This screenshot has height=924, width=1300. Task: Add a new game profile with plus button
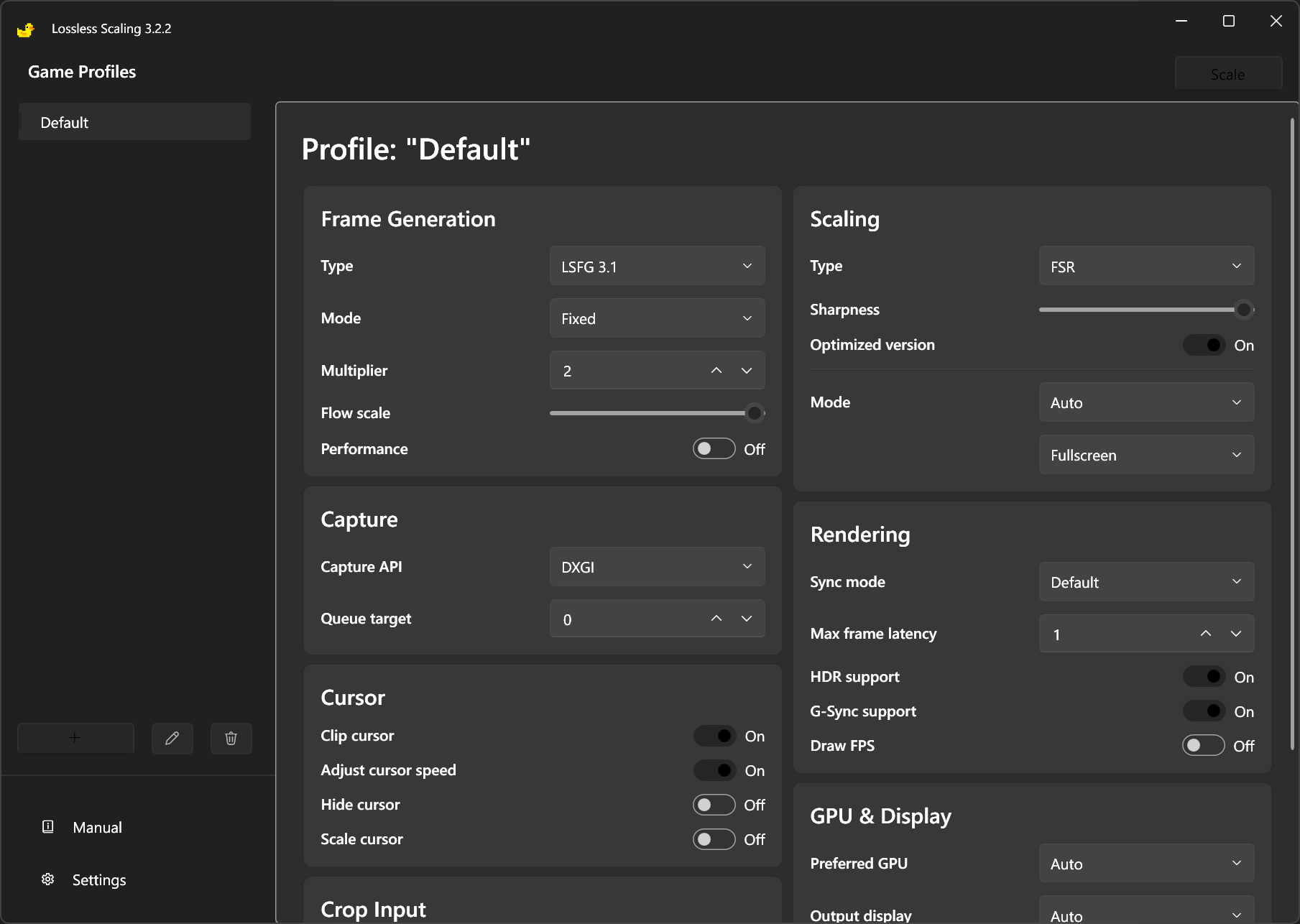click(75, 738)
